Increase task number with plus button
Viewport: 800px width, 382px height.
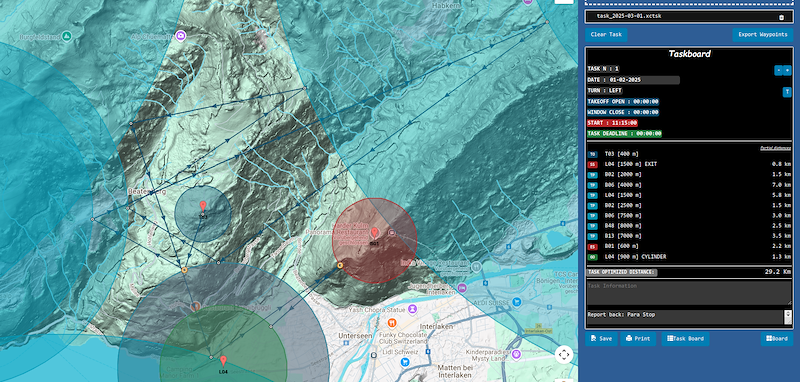click(787, 70)
